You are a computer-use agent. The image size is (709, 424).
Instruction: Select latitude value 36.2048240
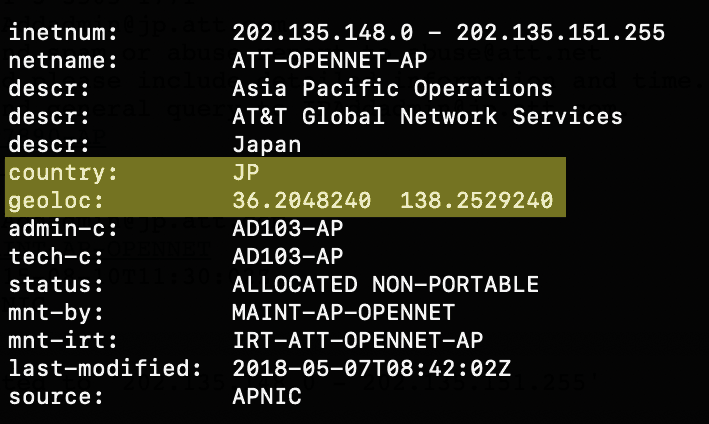click(x=302, y=201)
